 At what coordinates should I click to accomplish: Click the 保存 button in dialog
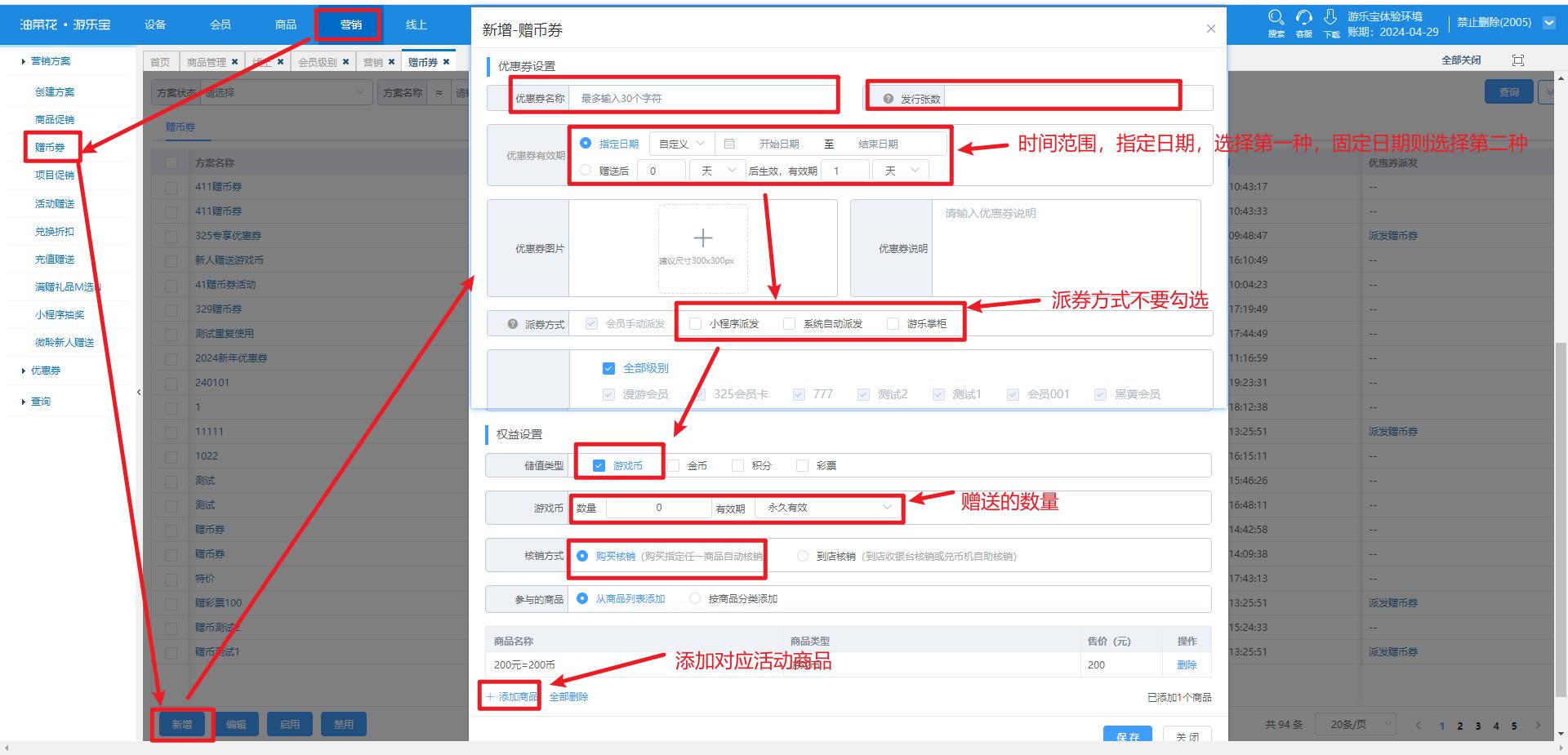point(1127,734)
